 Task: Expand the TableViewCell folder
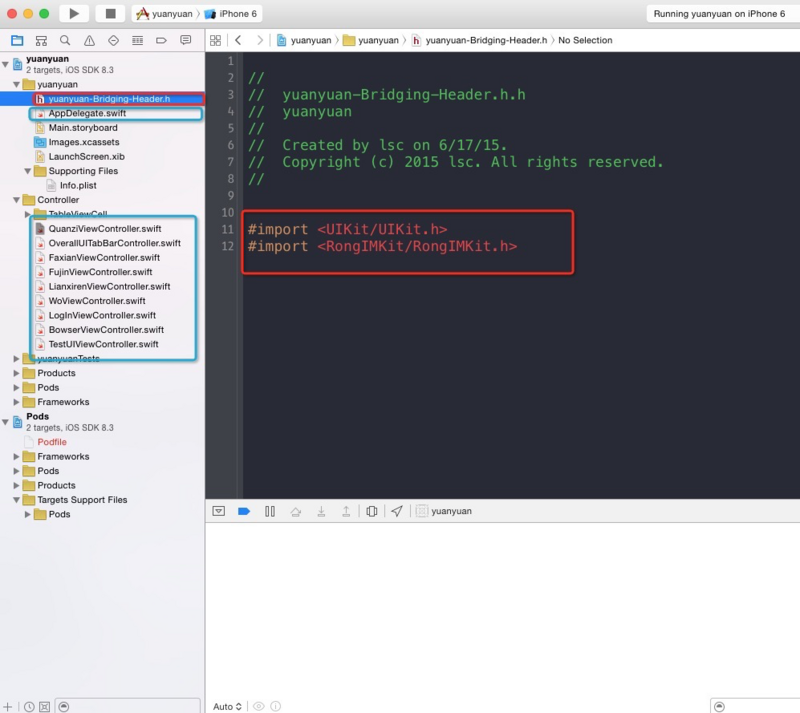coord(28,214)
